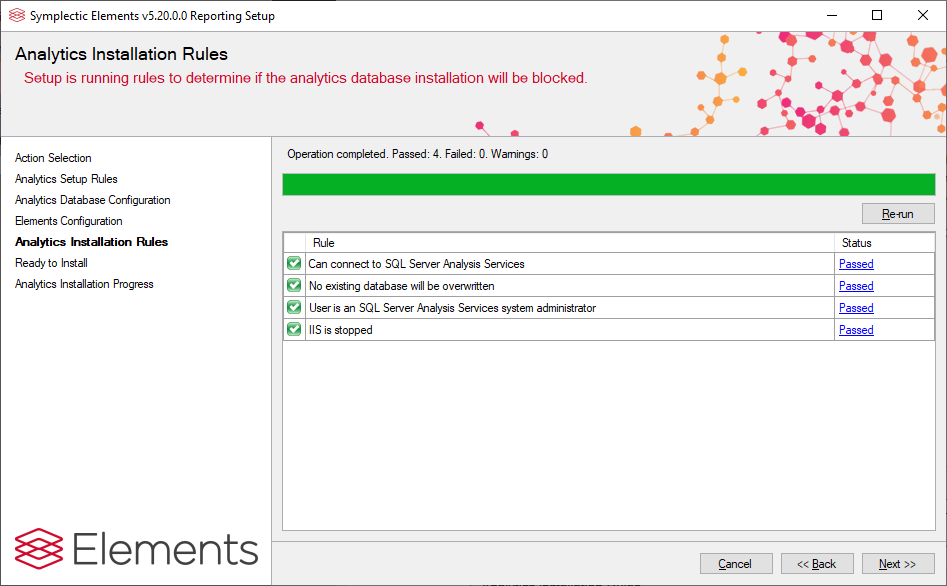Screen dimensions: 947x586
Task: Select Analytics Installation Progress step
Action: coord(84,284)
